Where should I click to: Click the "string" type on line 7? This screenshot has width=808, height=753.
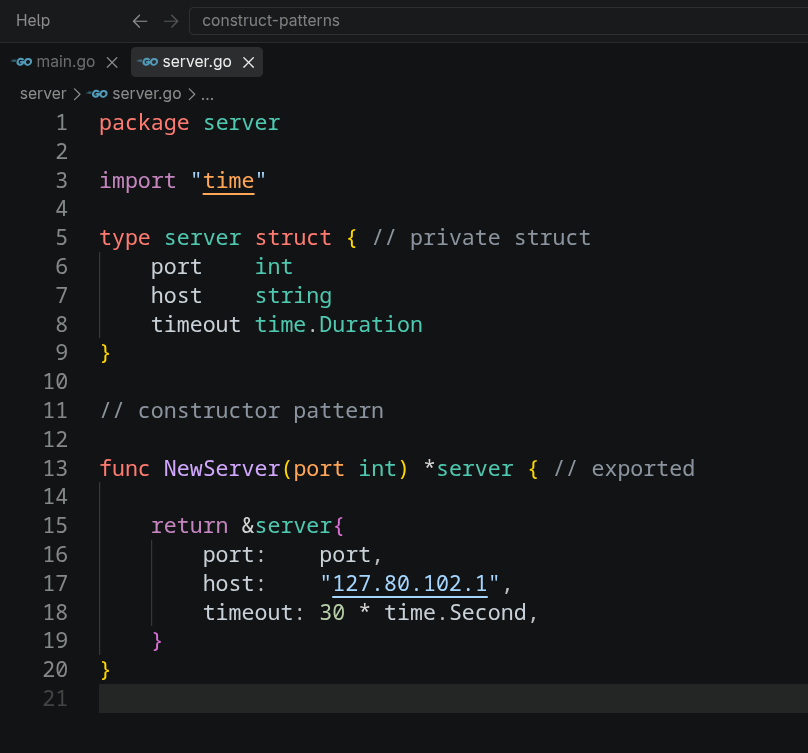pyautogui.click(x=293, y=296)
